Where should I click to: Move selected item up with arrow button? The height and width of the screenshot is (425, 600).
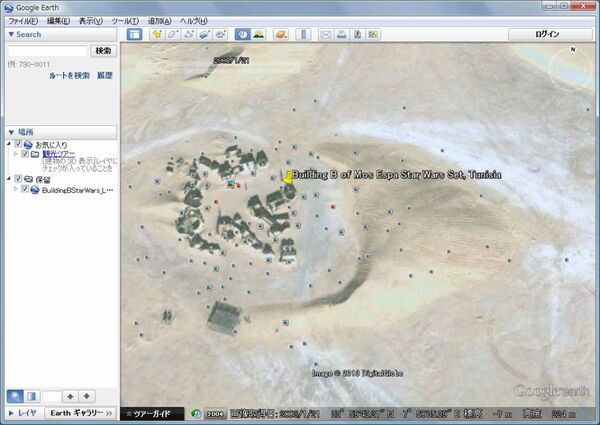coord(70,396)
